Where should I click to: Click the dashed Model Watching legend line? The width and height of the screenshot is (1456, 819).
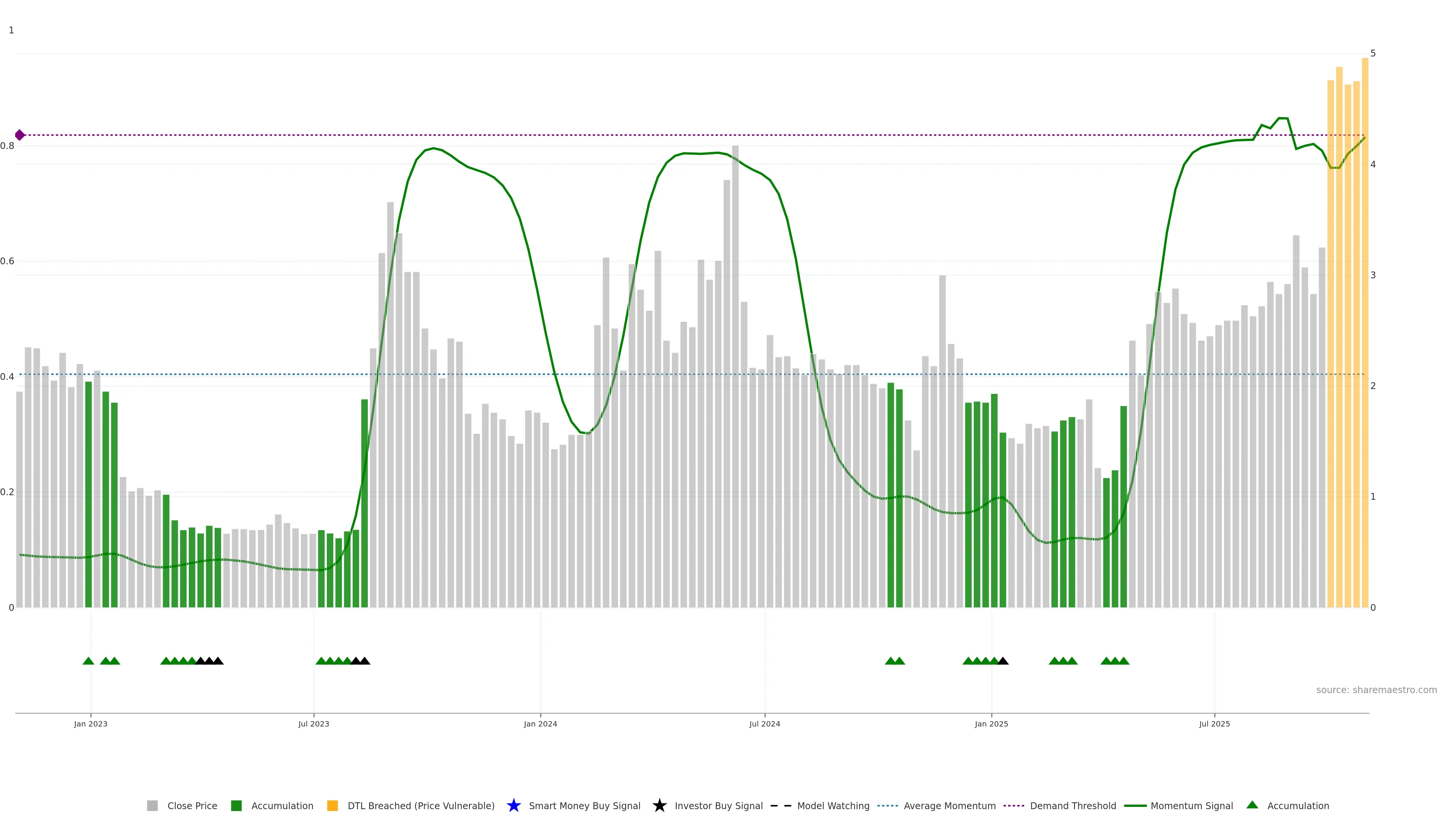click(781, 805)
